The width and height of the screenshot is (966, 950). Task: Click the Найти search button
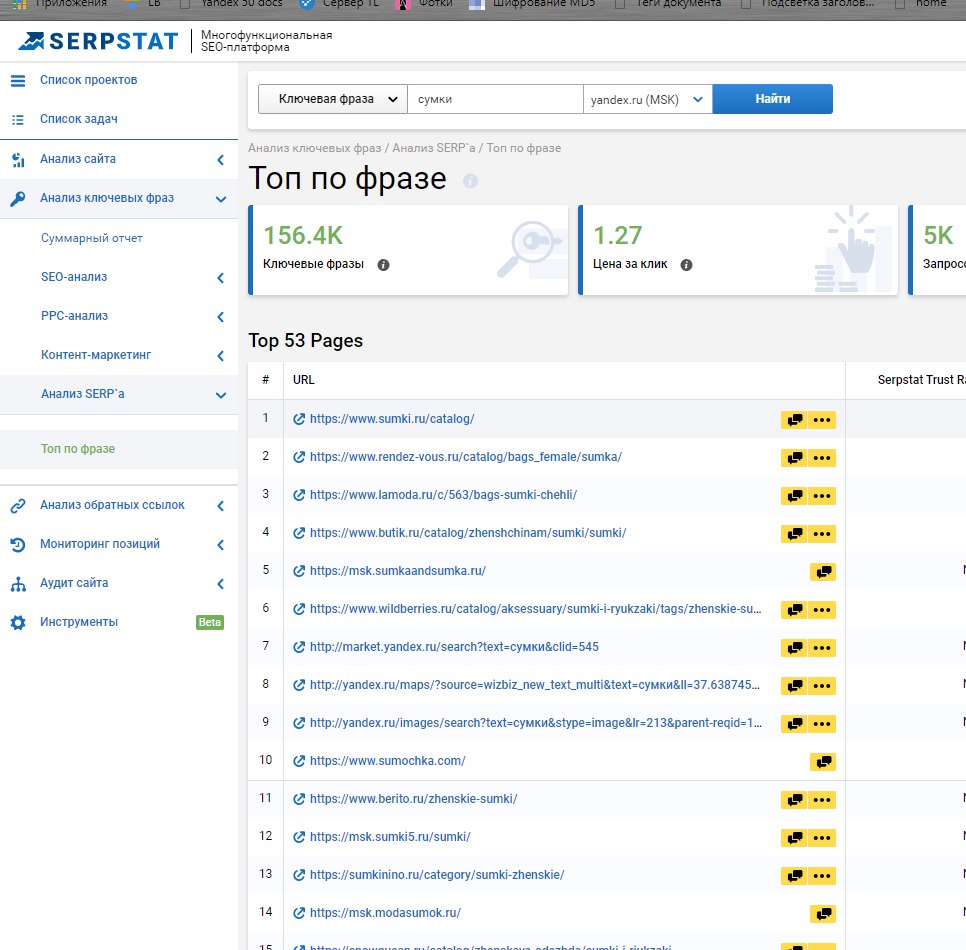click(x=773, y=99)
